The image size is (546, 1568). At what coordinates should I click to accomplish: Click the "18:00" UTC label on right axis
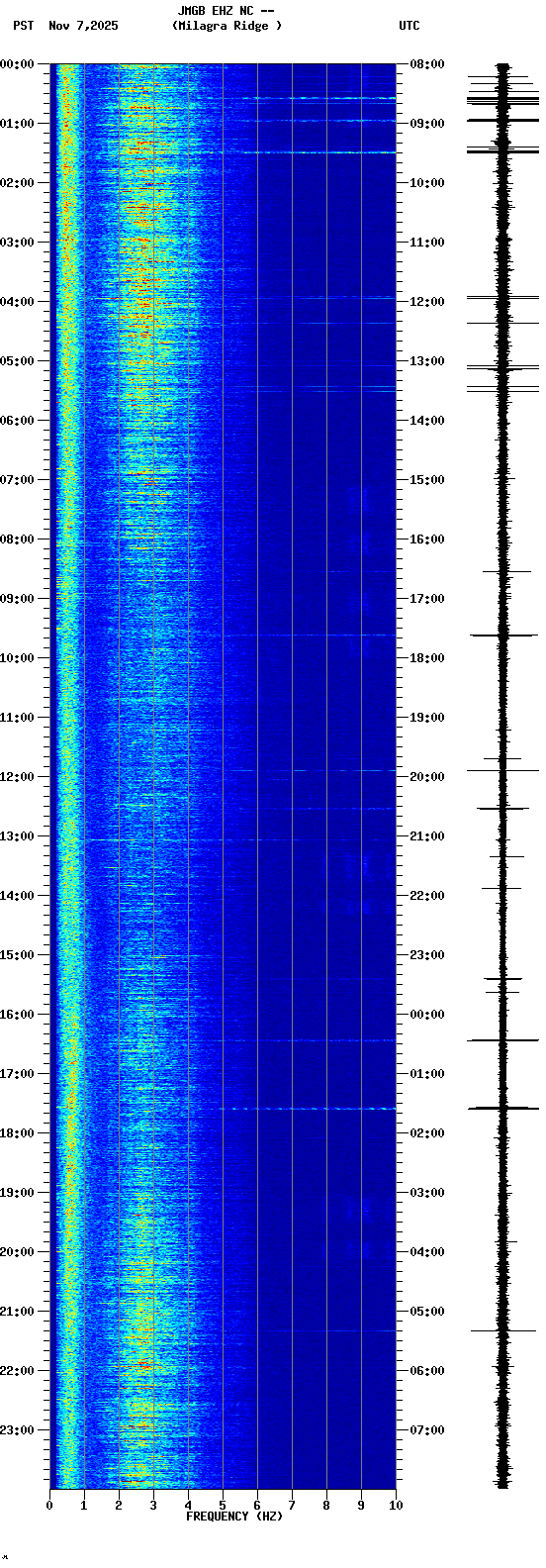point(427,658)
